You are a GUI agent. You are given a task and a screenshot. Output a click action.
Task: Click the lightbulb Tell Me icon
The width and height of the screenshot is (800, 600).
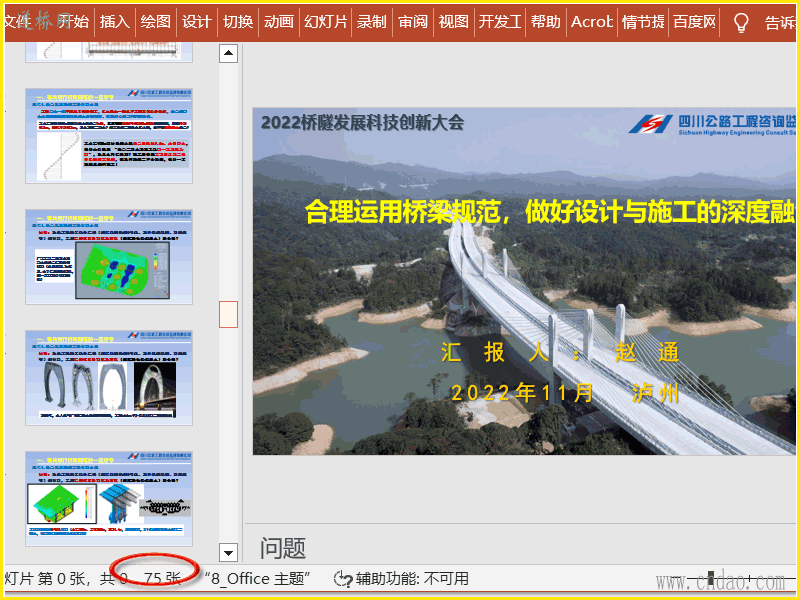[741, 22]
